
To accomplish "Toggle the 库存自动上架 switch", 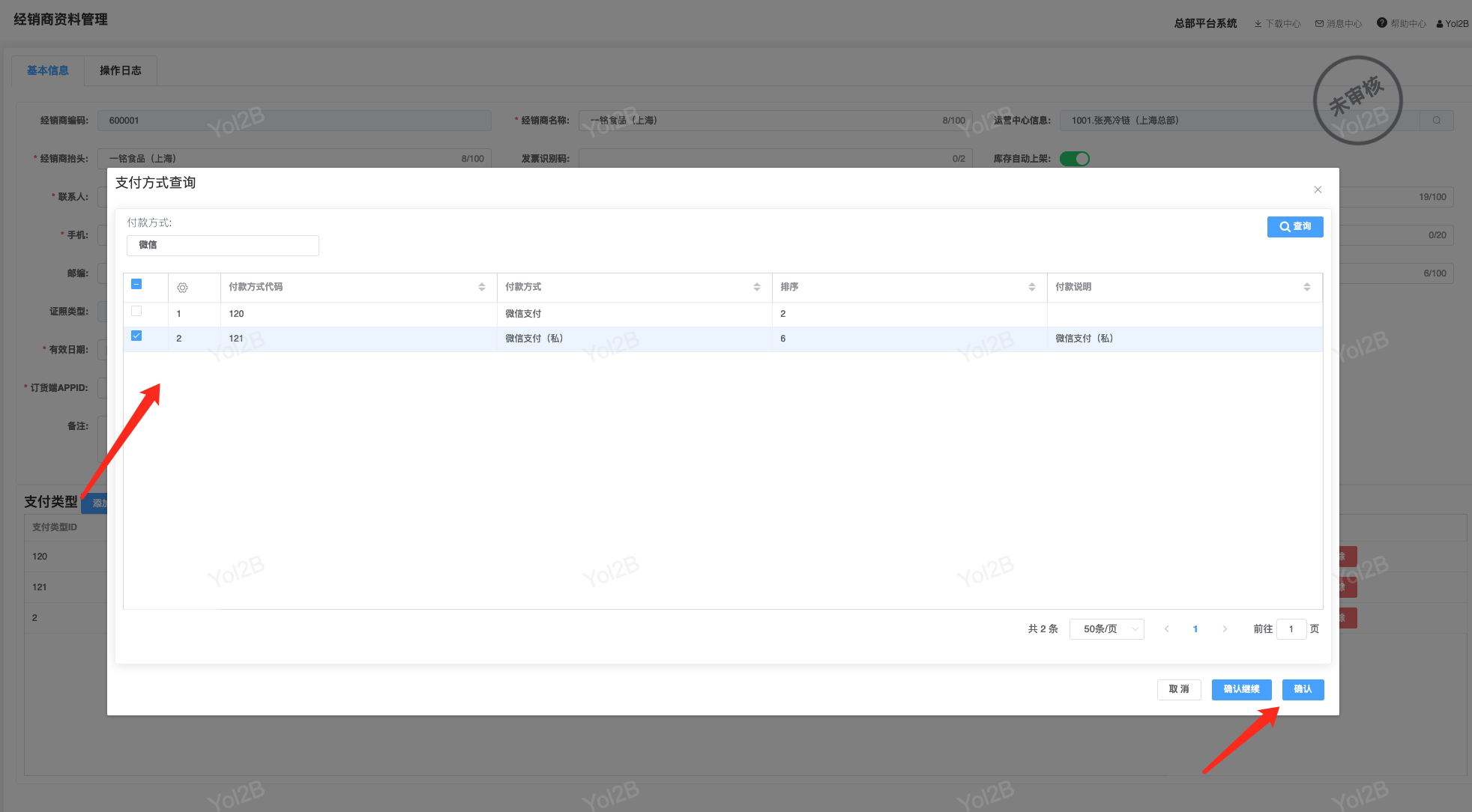I will point(1074,159).
